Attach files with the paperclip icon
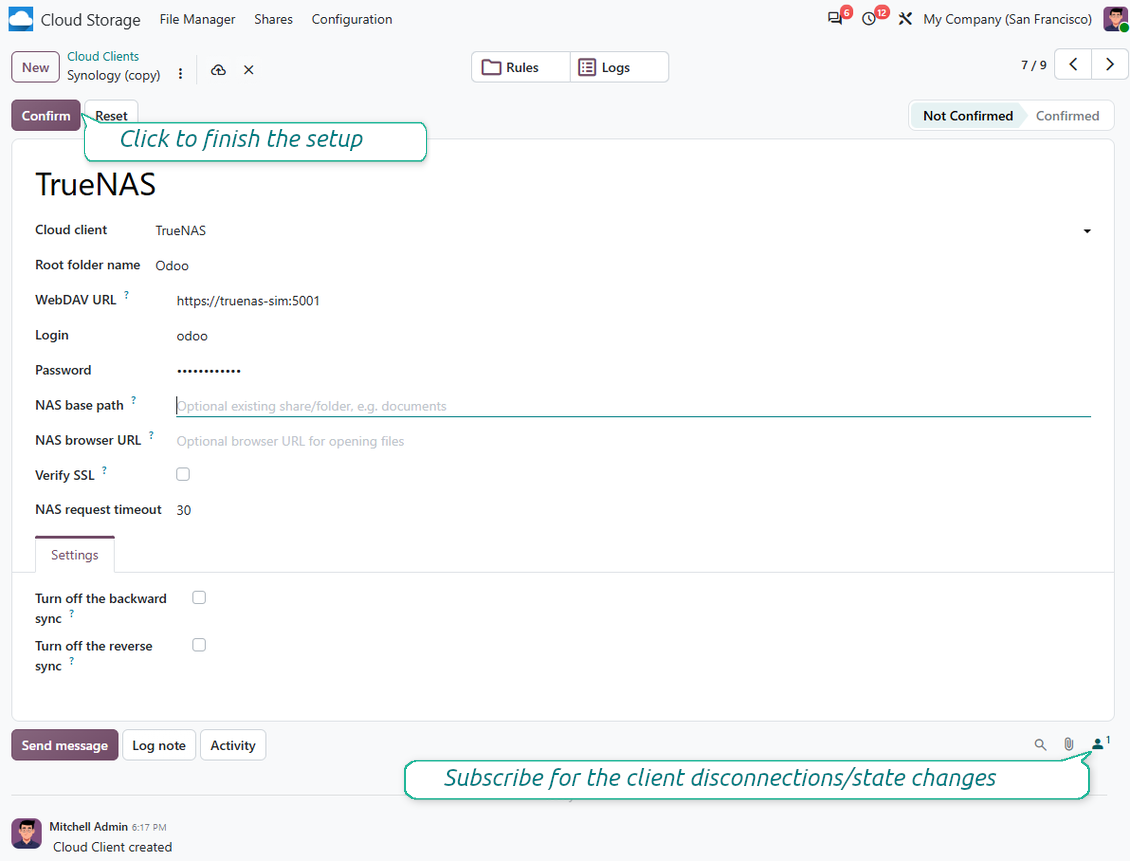 tap(1069, 745)
